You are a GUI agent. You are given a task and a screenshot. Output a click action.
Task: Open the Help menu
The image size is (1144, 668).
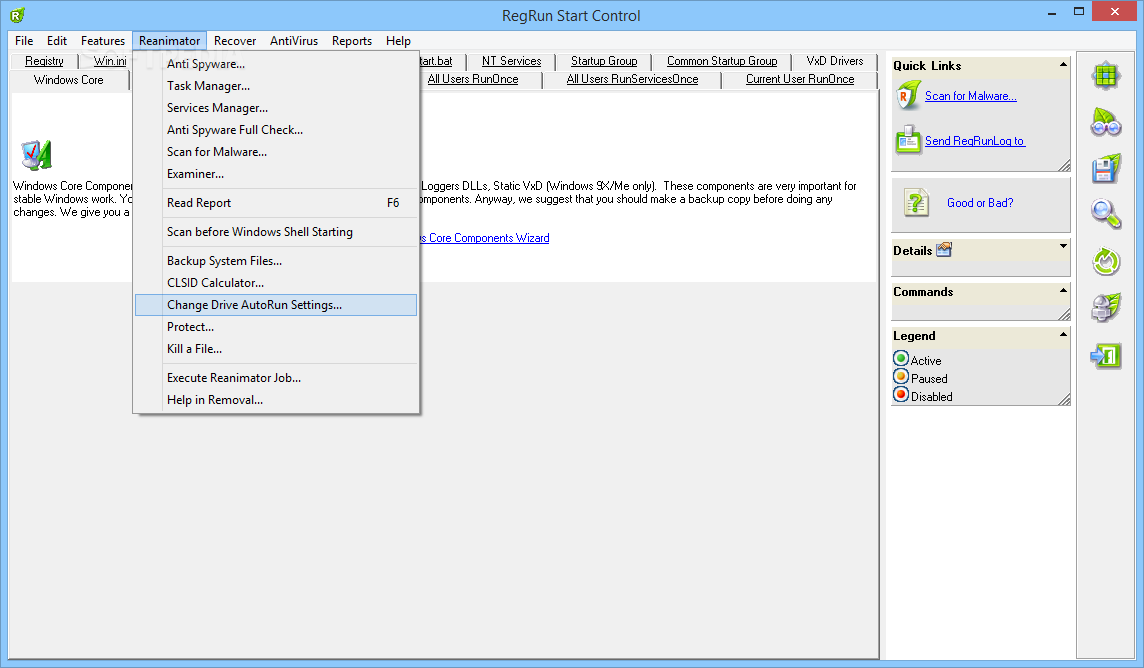[398, 41]
